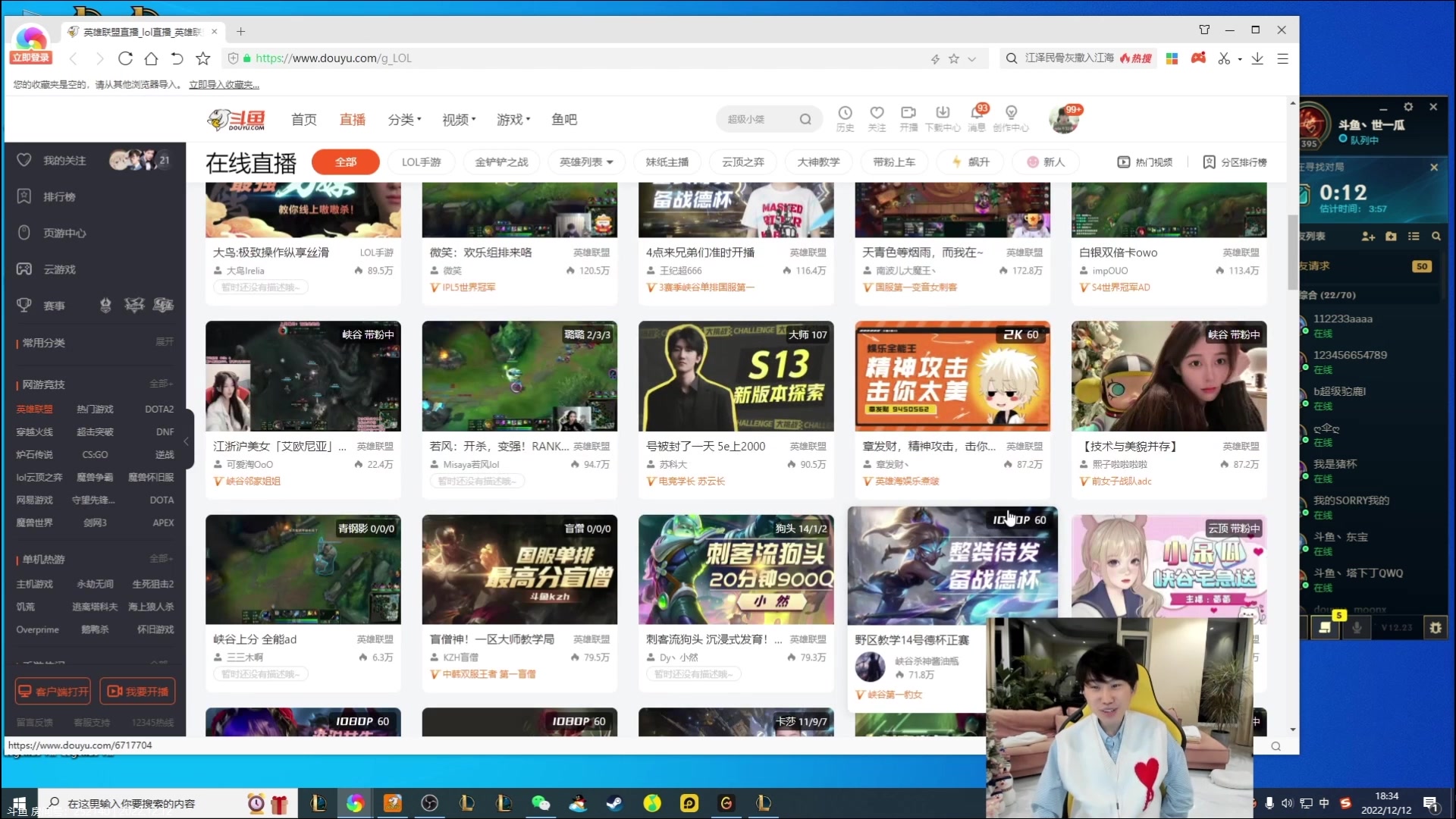Image resolution: width=1456 pixels, height=819 pixels.
Task: Toggle microphone icon in system tray
Action: [x=1269, y=803]
